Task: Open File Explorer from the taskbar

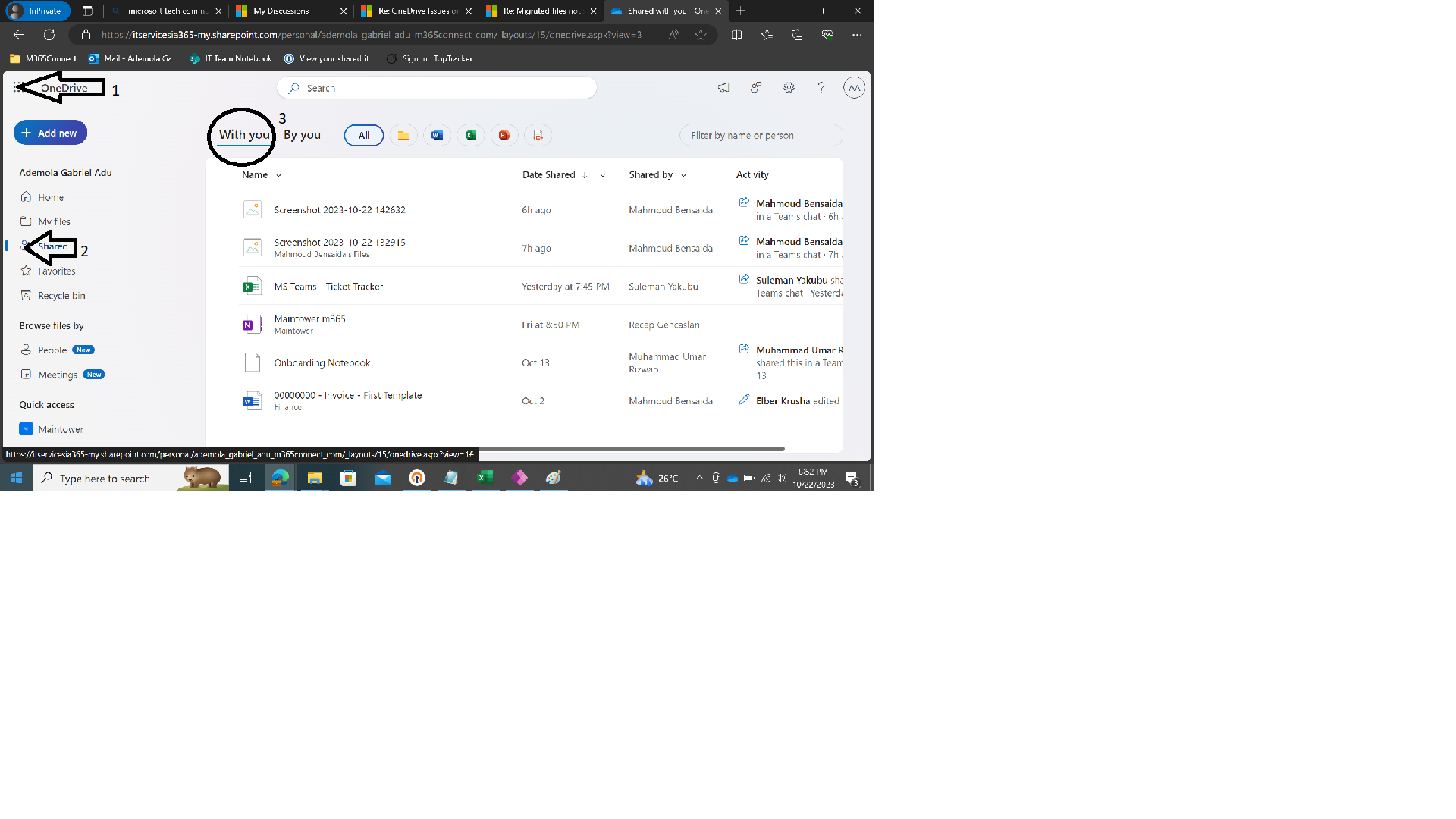Action: [314, 479]
